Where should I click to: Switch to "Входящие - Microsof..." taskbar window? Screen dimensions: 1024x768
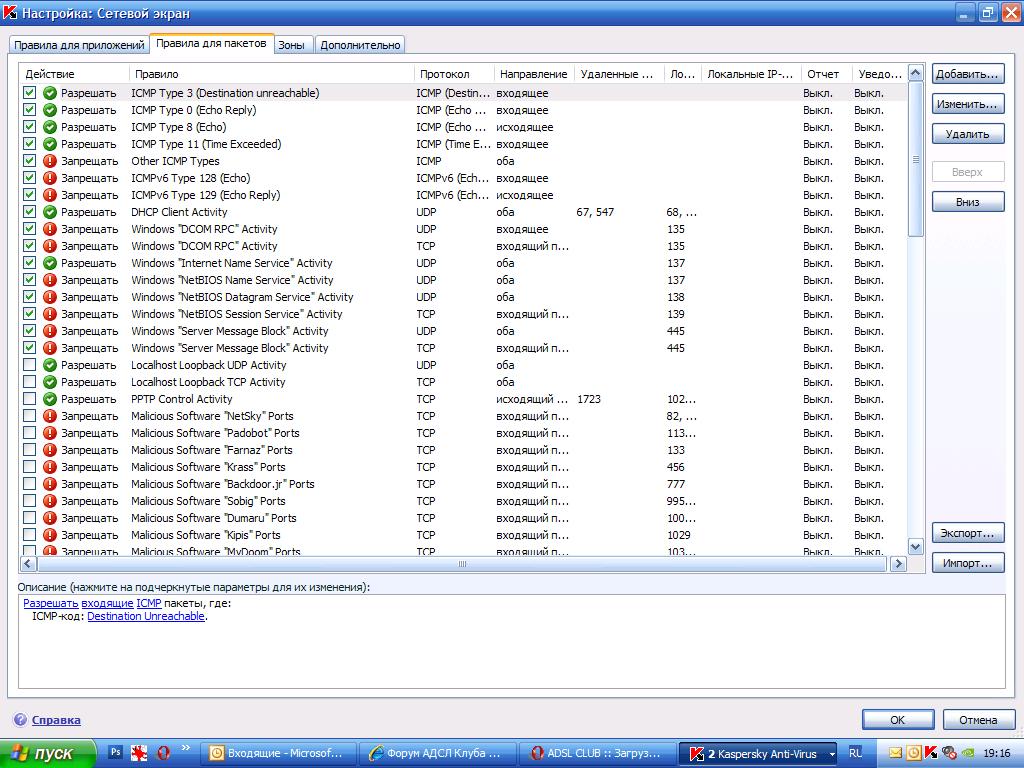tap(278, 753)
